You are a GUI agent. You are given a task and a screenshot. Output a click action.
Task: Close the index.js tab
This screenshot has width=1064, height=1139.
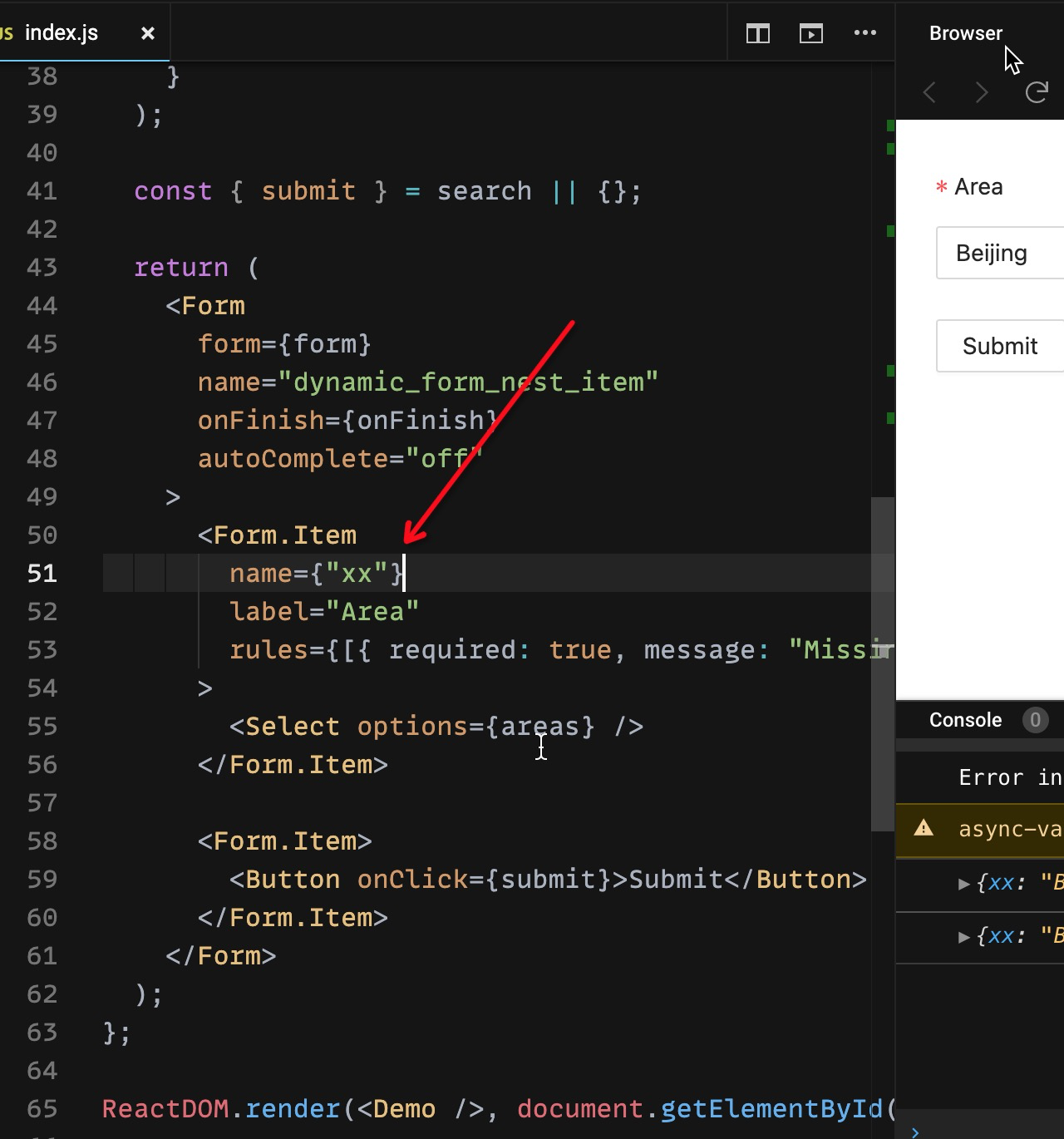tap(147, 33)
